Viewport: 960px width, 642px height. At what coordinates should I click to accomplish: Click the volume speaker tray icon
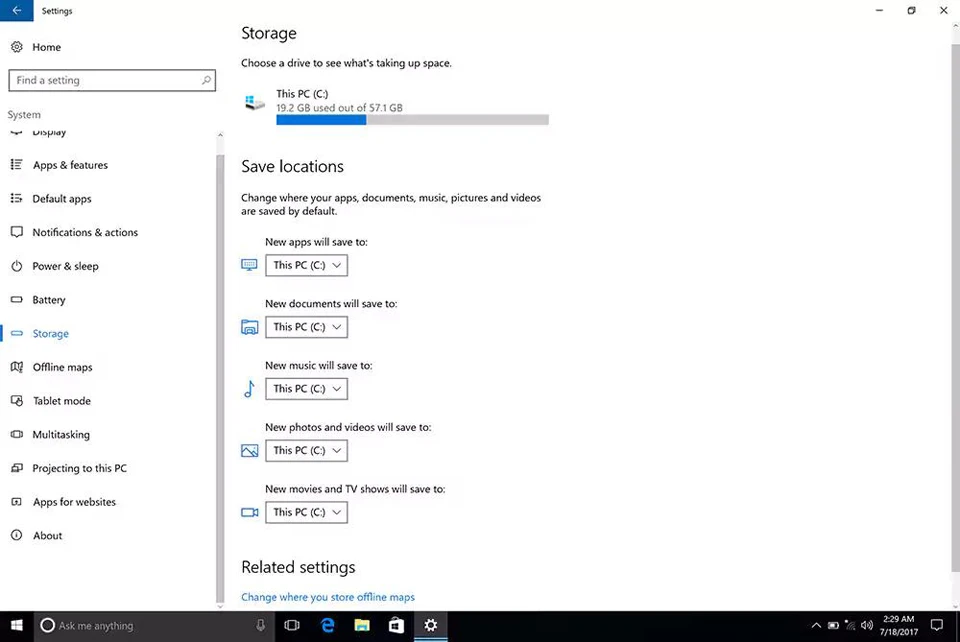pos(866,625)
